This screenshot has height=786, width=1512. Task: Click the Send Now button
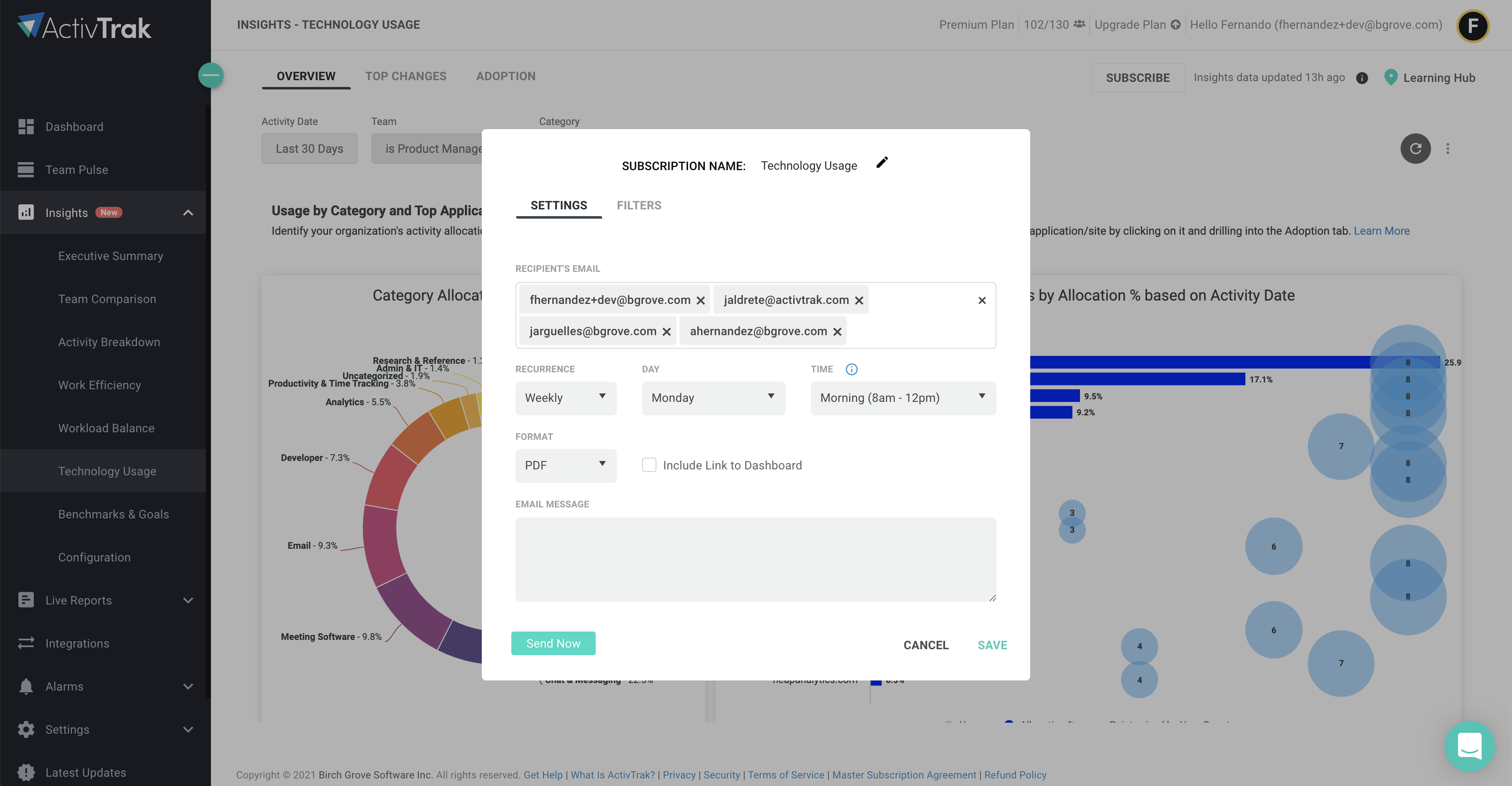coord(553,643)
